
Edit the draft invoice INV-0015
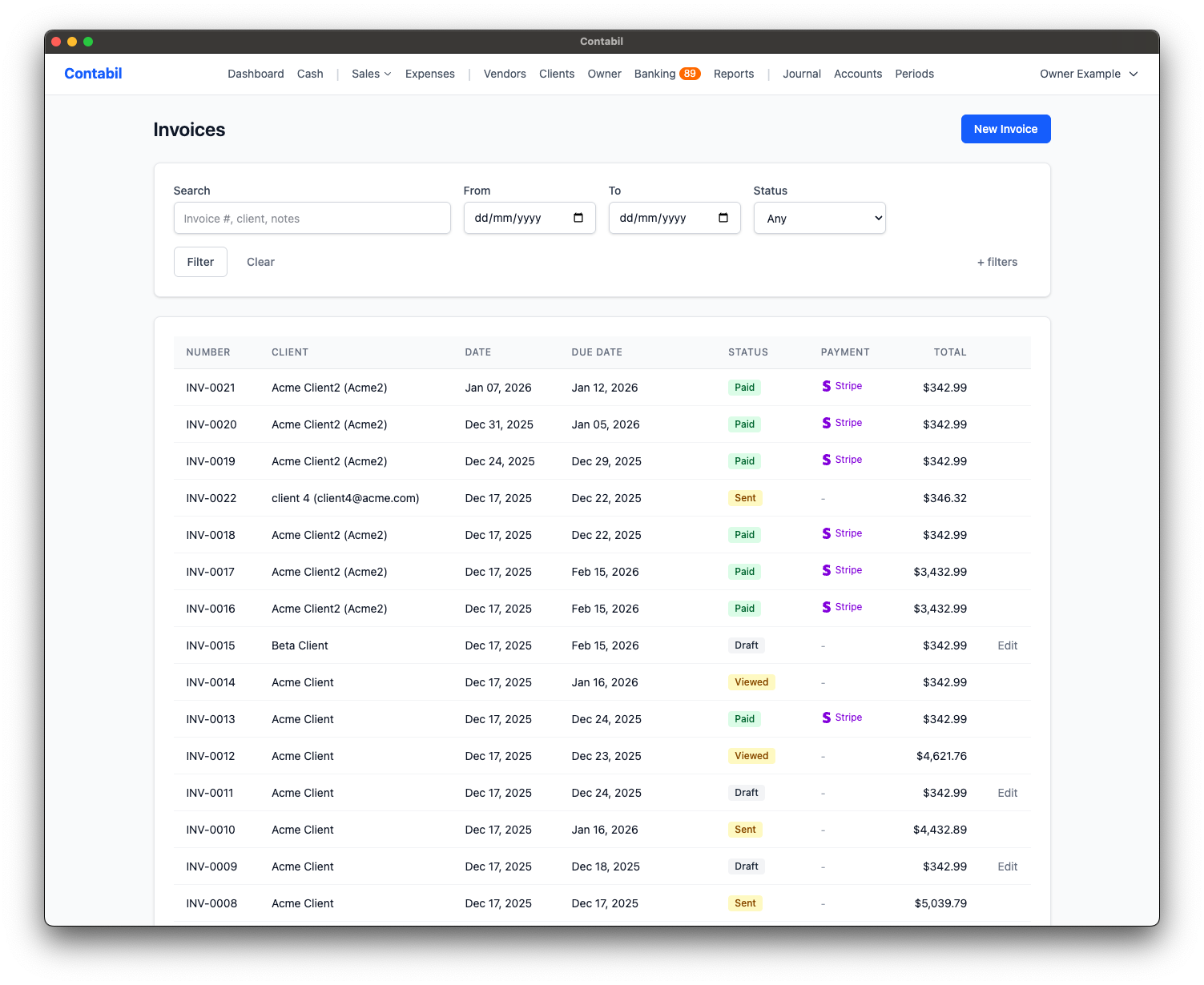coord(1006,645)
